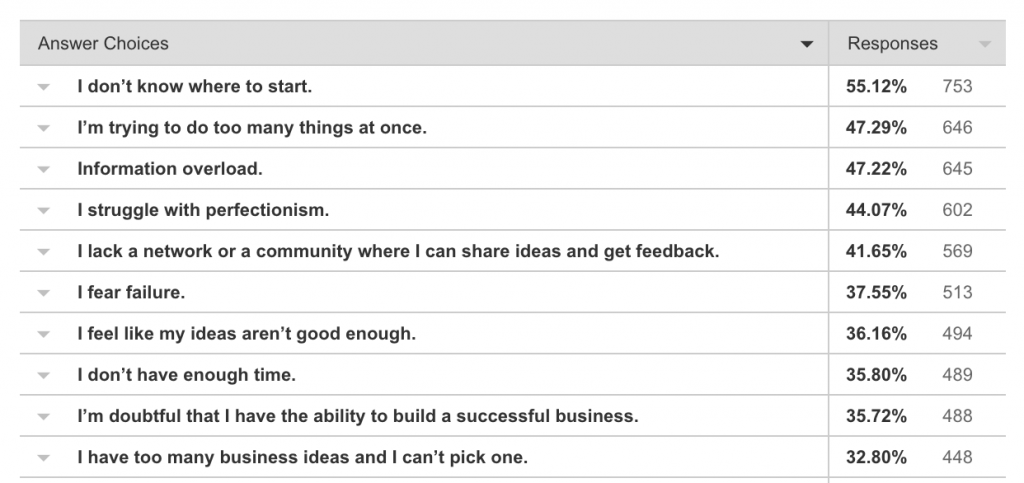Select the "Information overload." answer text
Image resolution: width=1024 pixels, height=483 pixels.
coord(170,169)
